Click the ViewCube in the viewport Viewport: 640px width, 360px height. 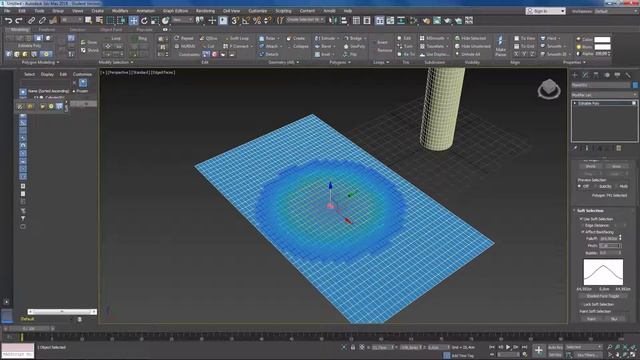pos(549,89)
